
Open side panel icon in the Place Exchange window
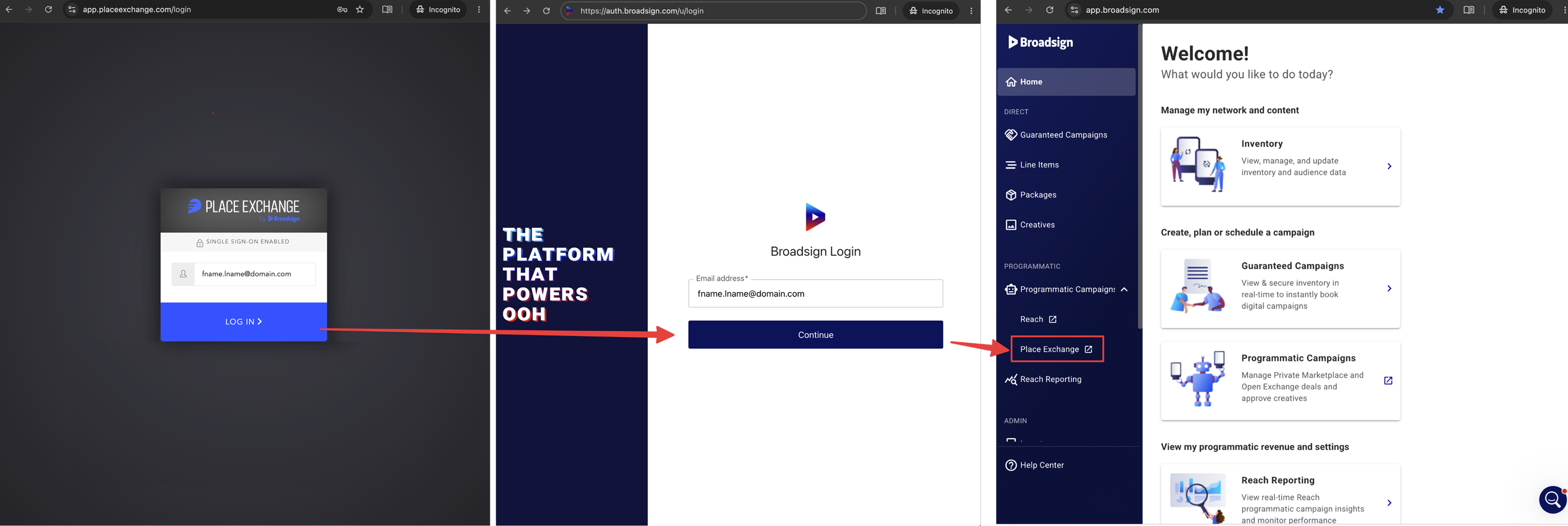click(x=387, y=10)
